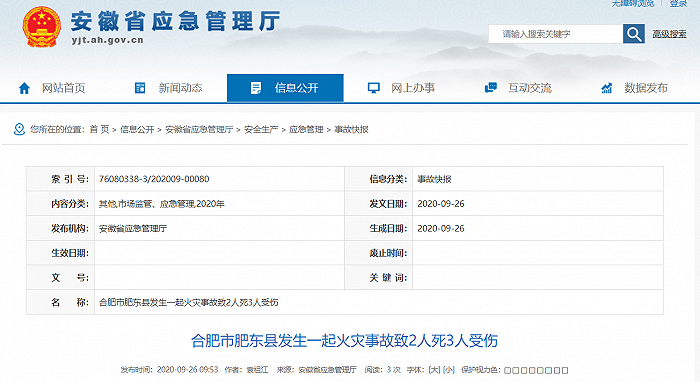This screenshot has height=382, width=700.
Task: Click the home icon beside 网站首页
Action: (x=24, y=88)
